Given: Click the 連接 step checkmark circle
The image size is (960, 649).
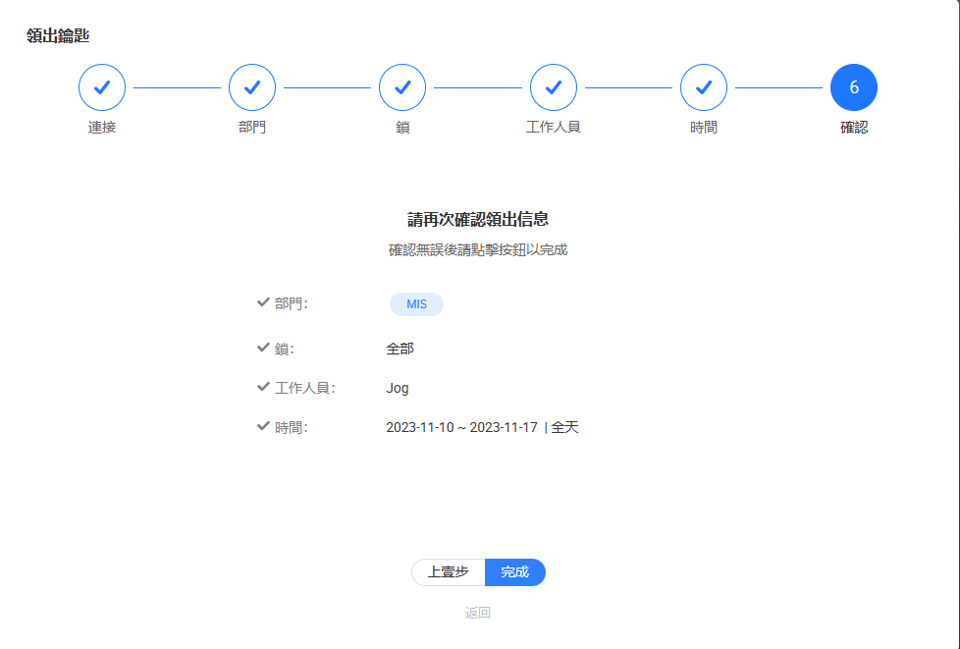Looking at the screenshot, I should click(102, 88).
